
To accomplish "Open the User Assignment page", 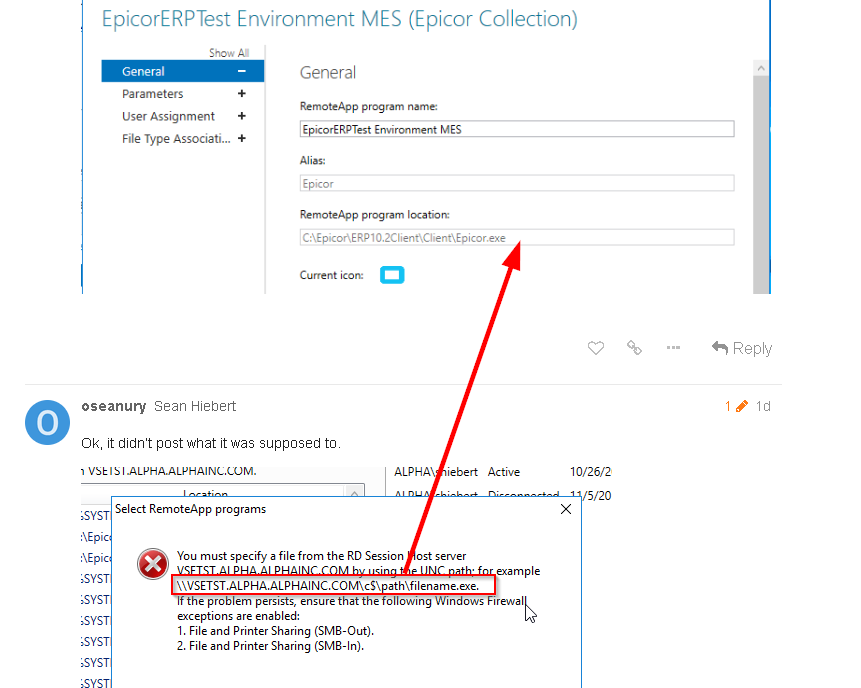I will click(168, 116).
